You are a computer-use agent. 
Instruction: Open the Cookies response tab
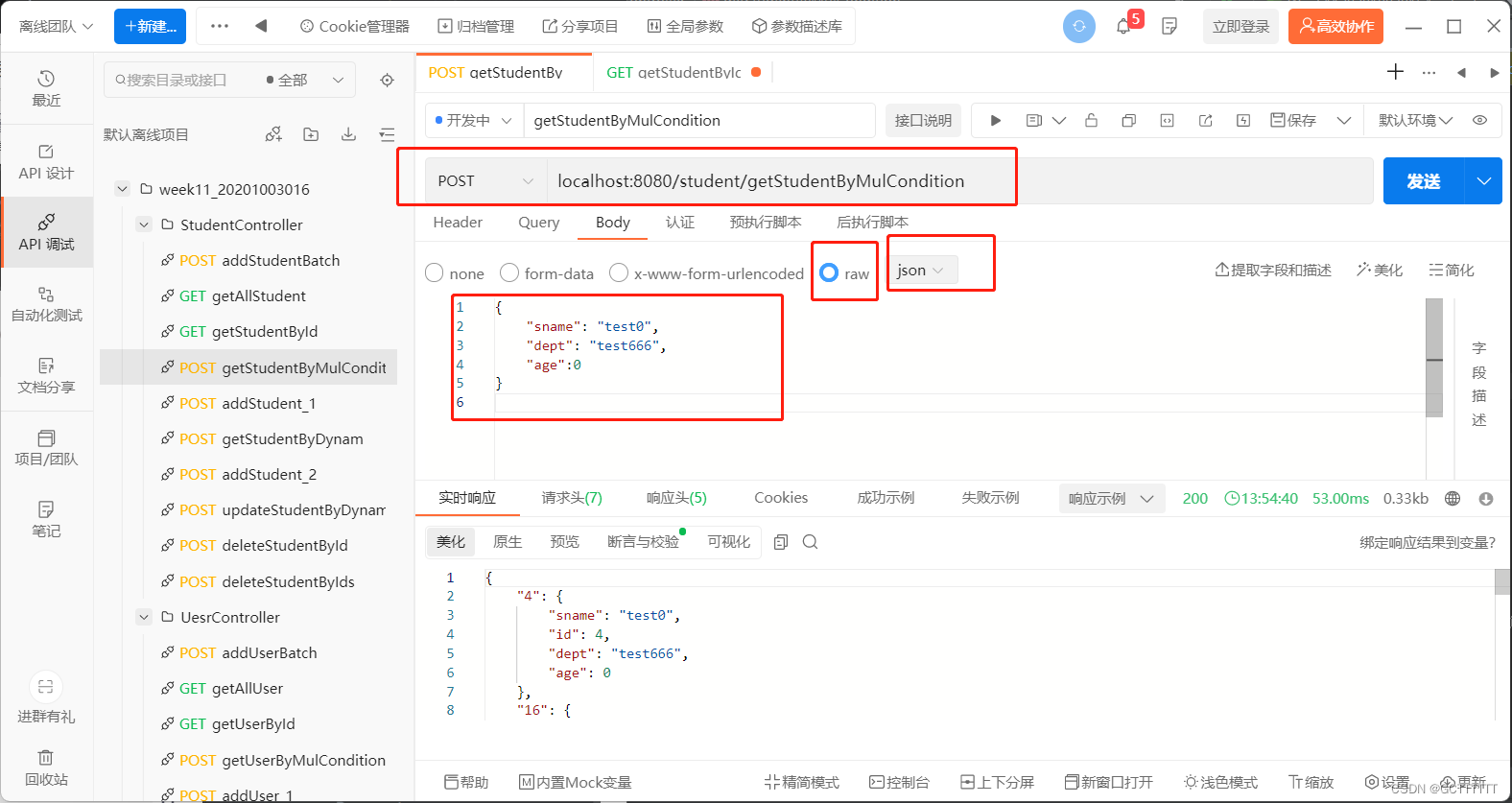(781, 498)
